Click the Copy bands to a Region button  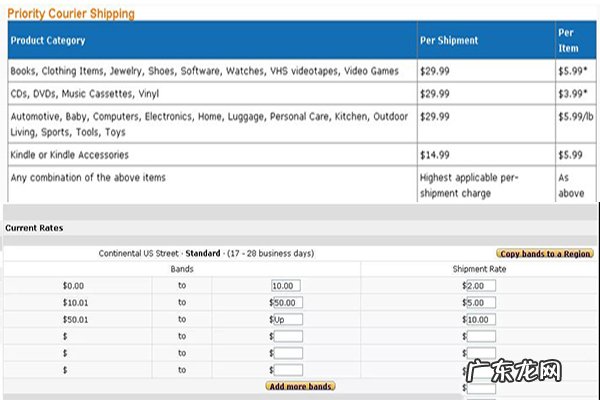point(544,254)
